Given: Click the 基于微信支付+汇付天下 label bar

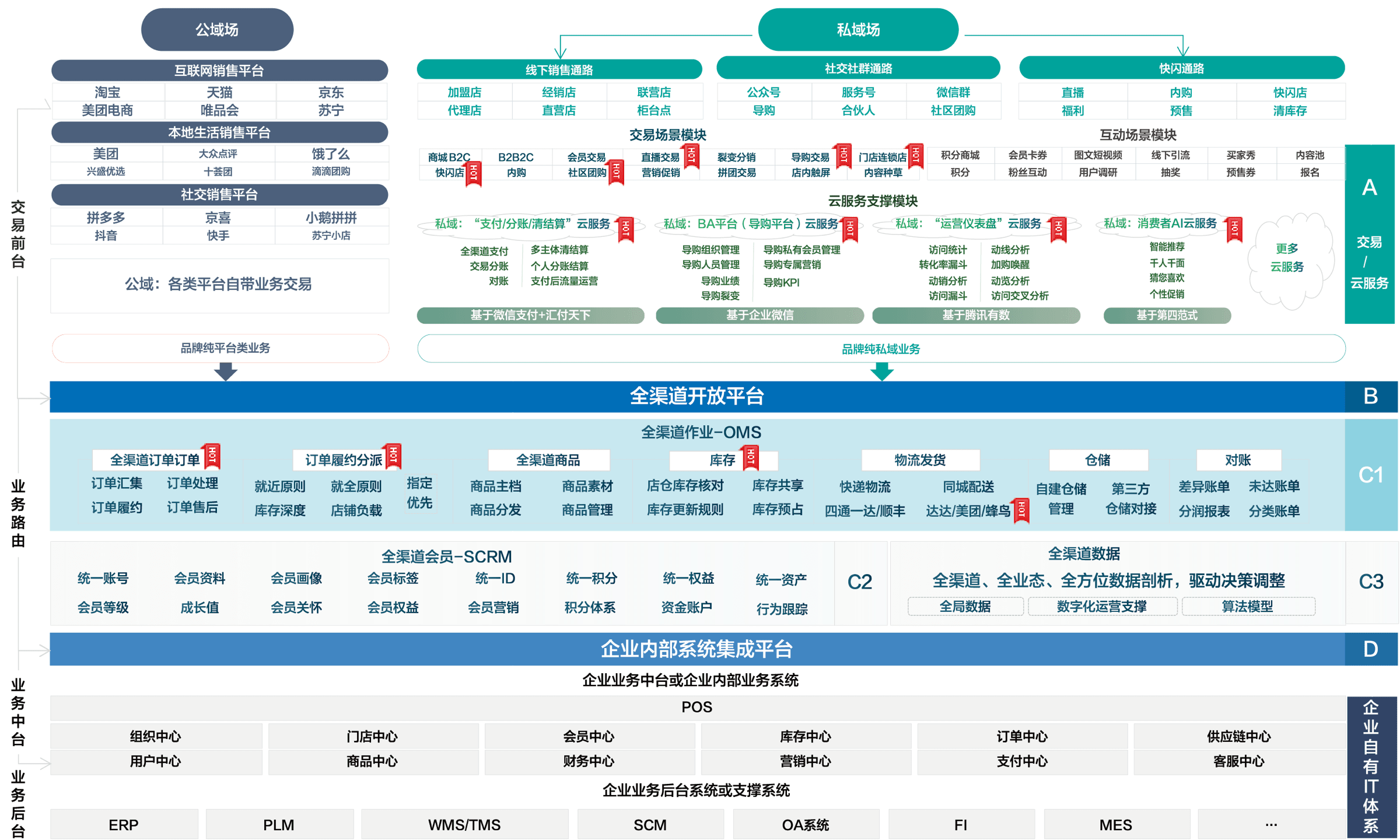Looking at the screenshot, I should pos(530,315).
